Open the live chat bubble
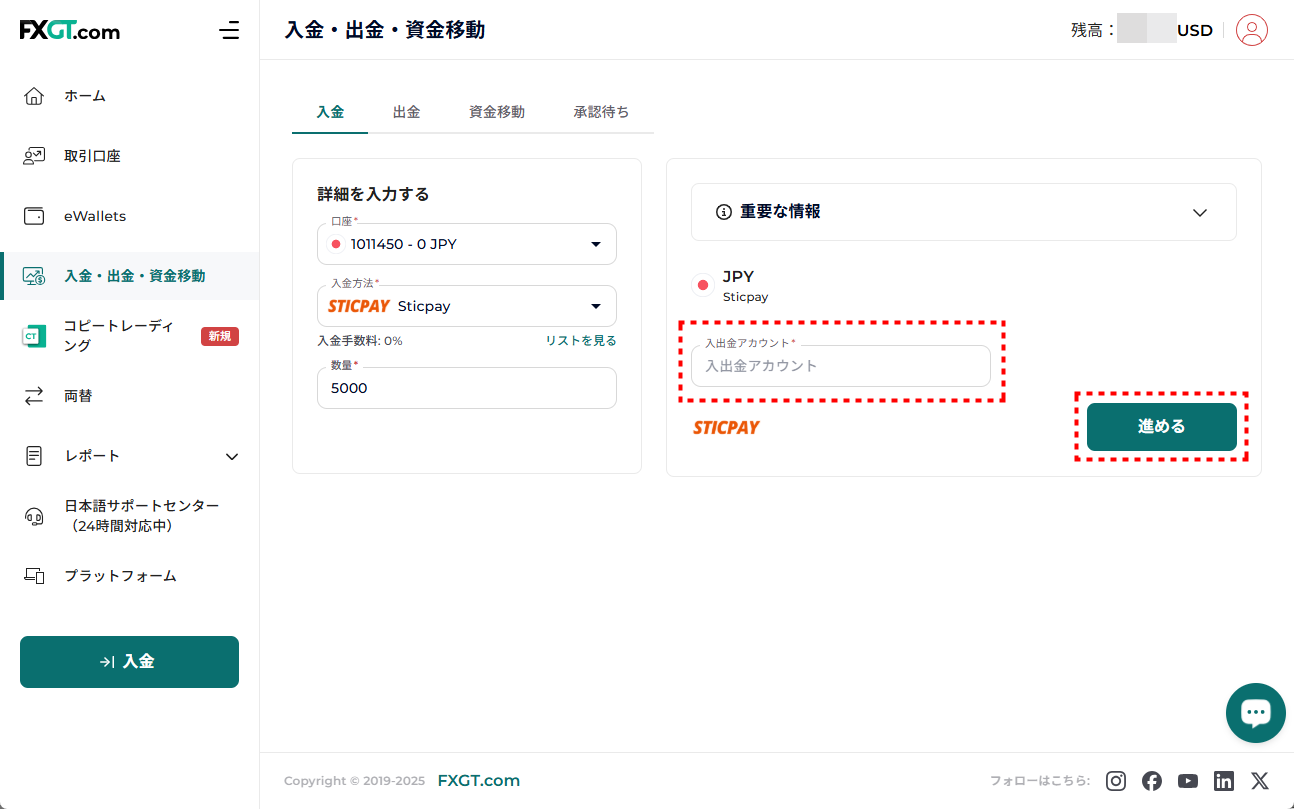 pos(1256,713)
